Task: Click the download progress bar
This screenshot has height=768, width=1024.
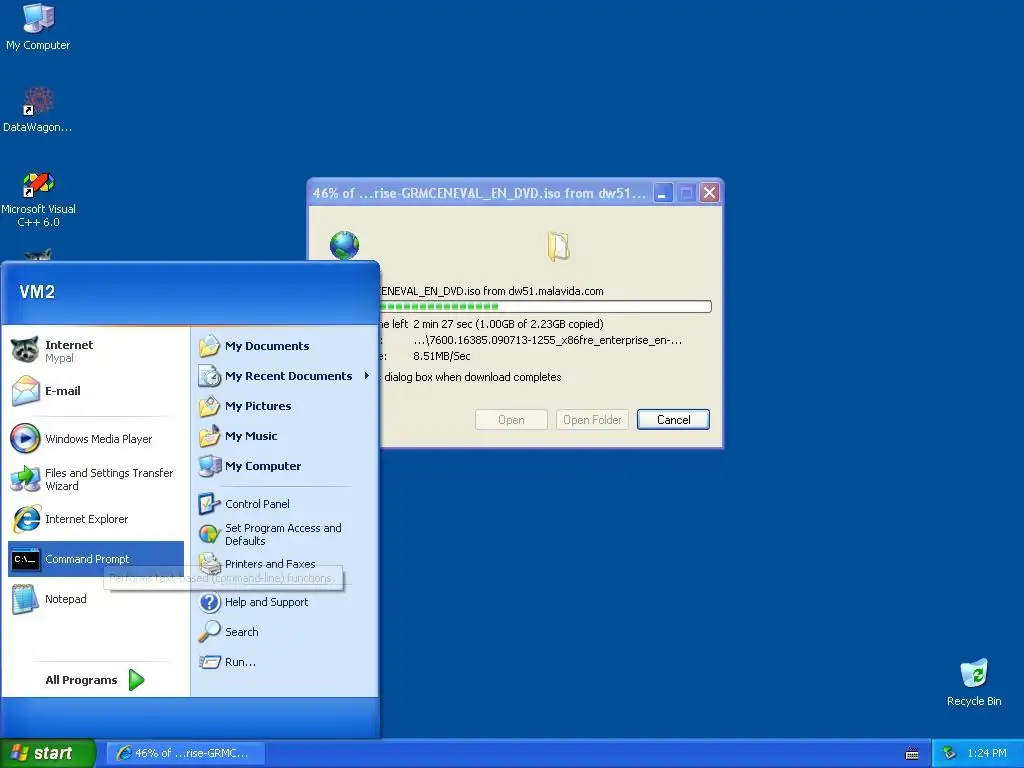Action: coord(545,306)
